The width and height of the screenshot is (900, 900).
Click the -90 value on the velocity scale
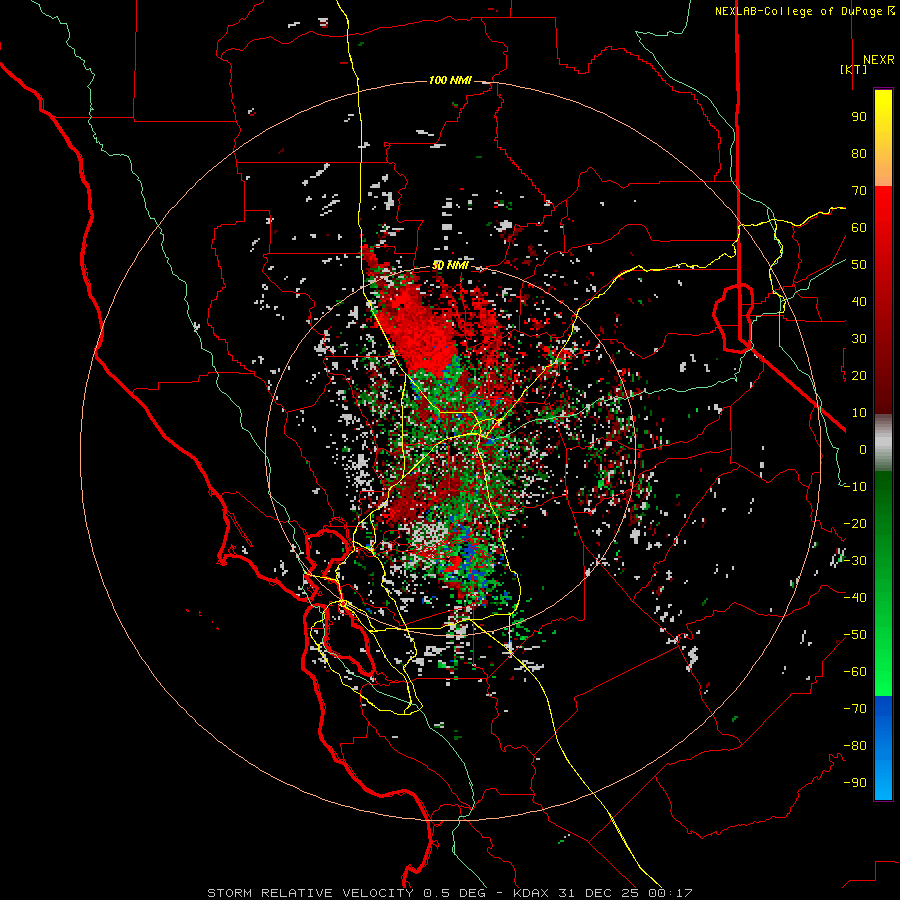[855, 783]
